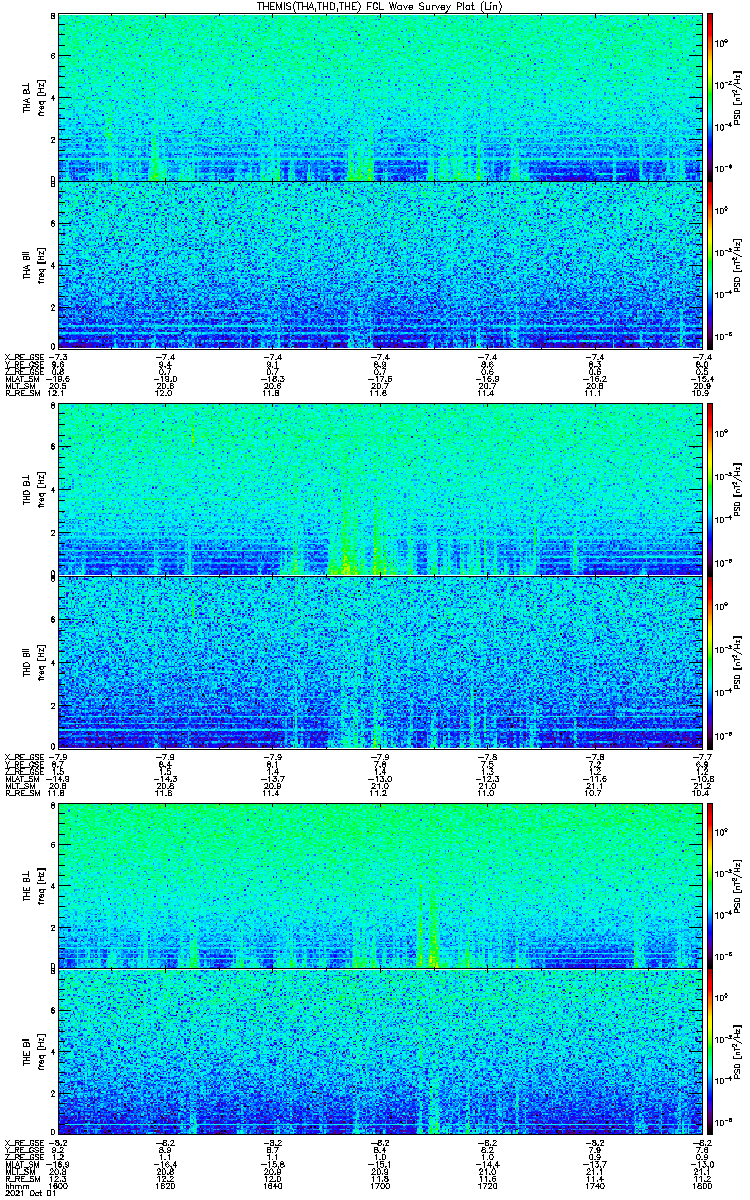Open the THE B⊥ spectrogram panel
750x1200 pixels.
pyautogui.click(x=379, y=885)
